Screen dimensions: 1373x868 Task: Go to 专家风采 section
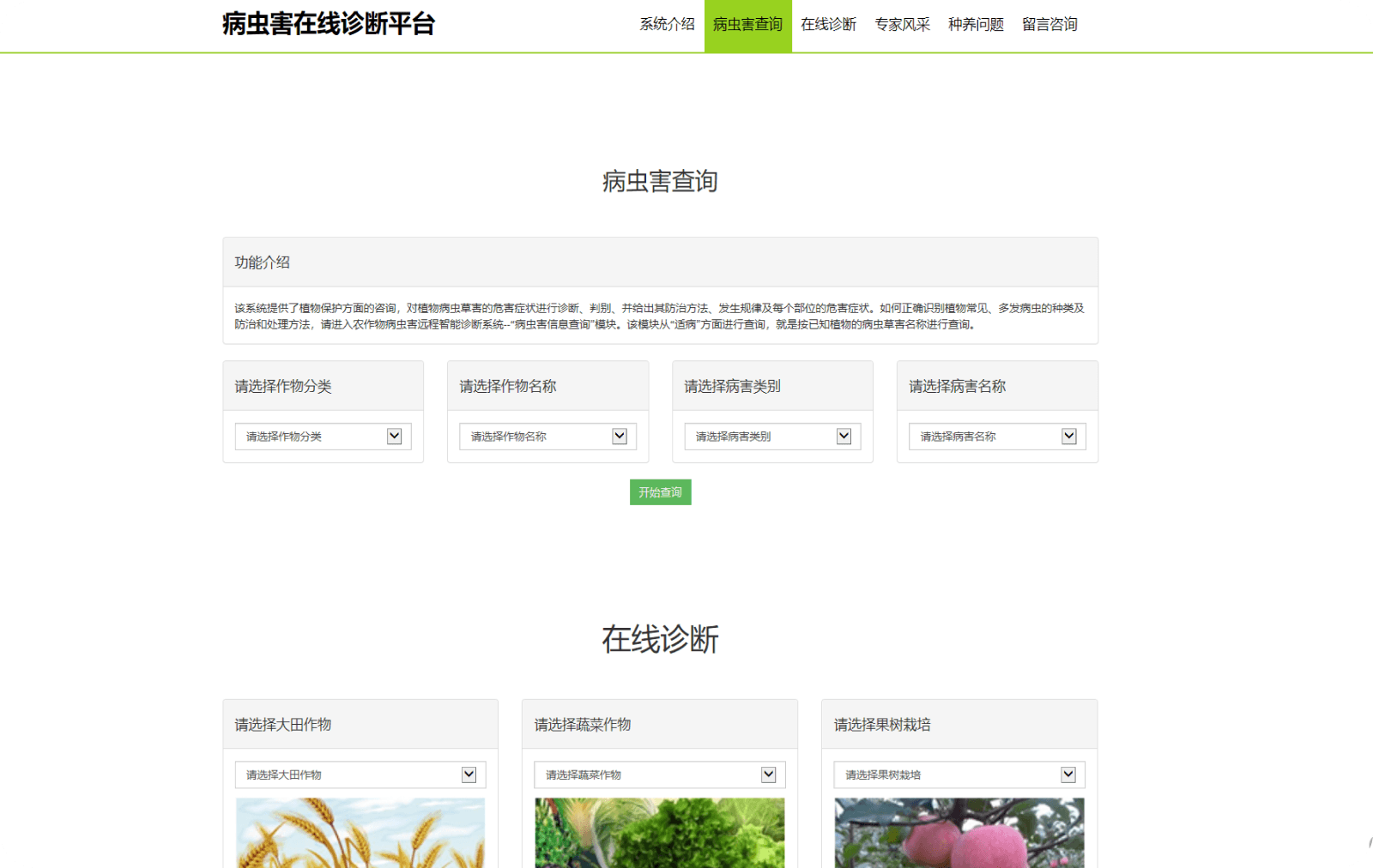(x=902, y=25)
